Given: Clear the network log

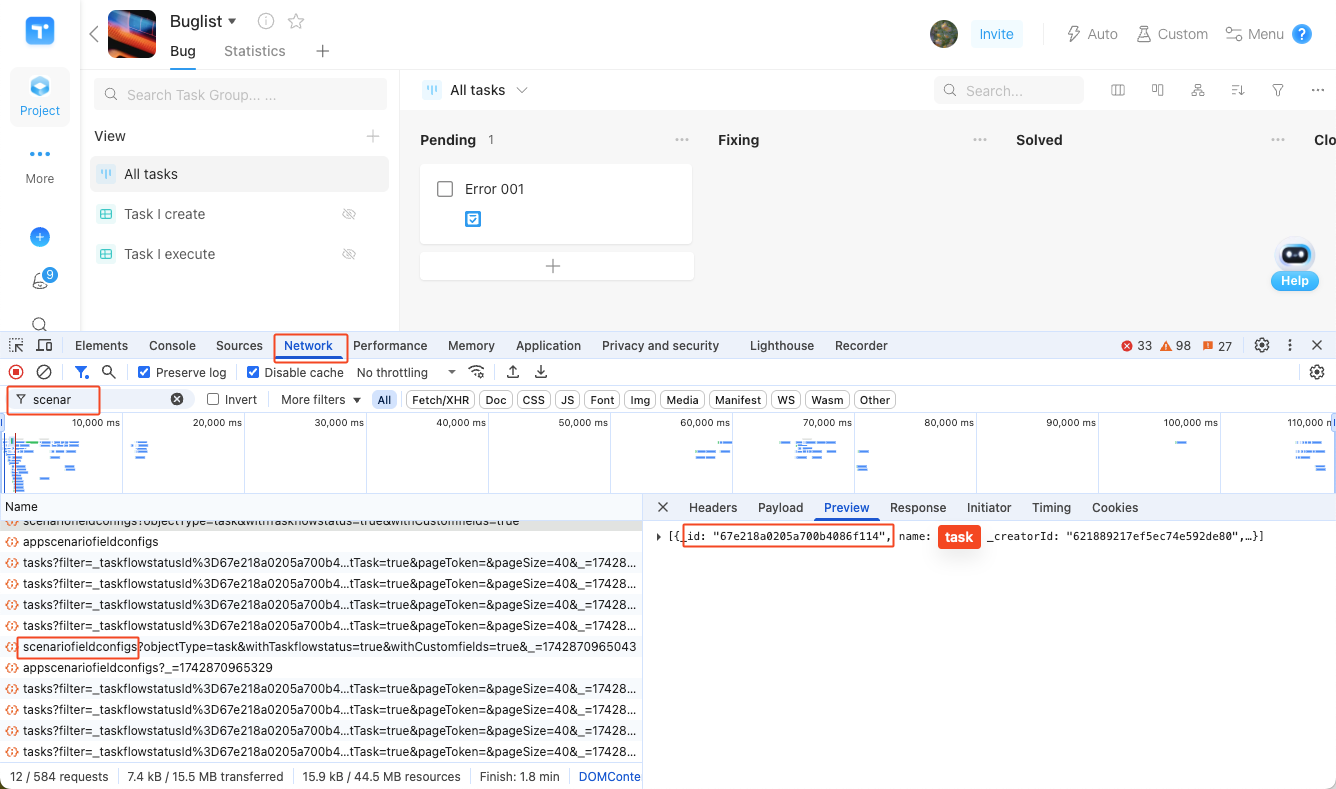Looking at the screenshot, I should tap(44, 372).
